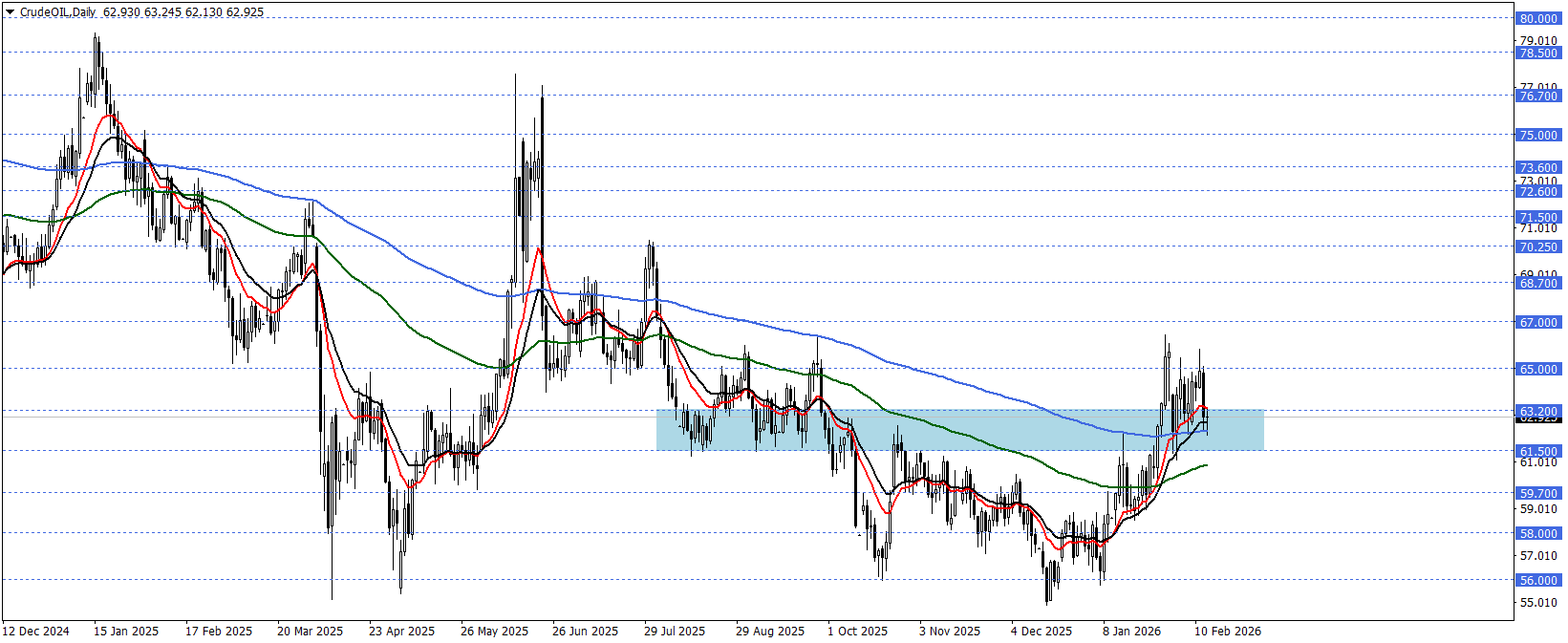Click the 78.500 level price label
Image resolution: width=1568 pixels, height=643 pixels.
point(1538,54)
